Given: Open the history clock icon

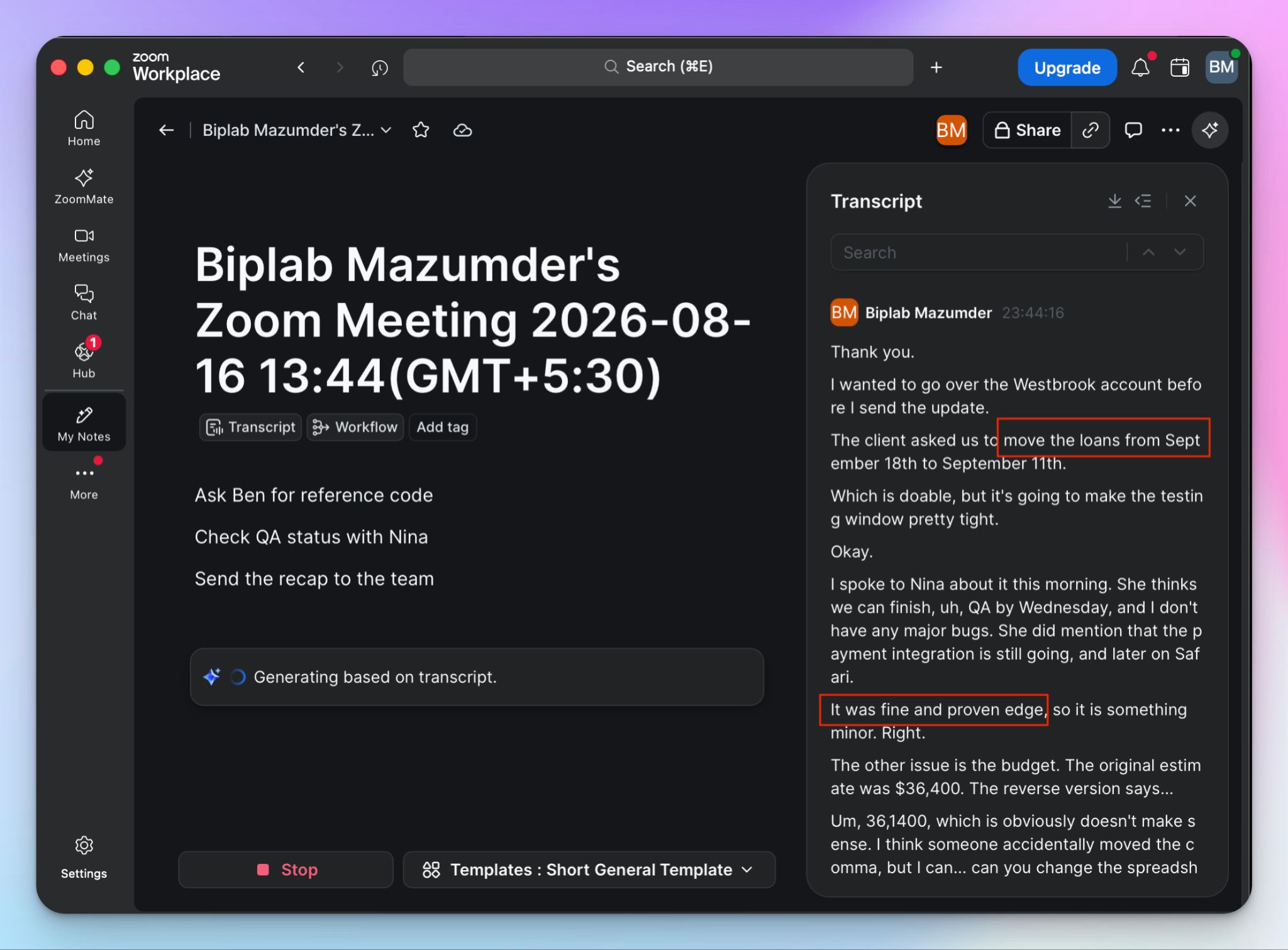Looking at the screenshot, I should 380,67.
